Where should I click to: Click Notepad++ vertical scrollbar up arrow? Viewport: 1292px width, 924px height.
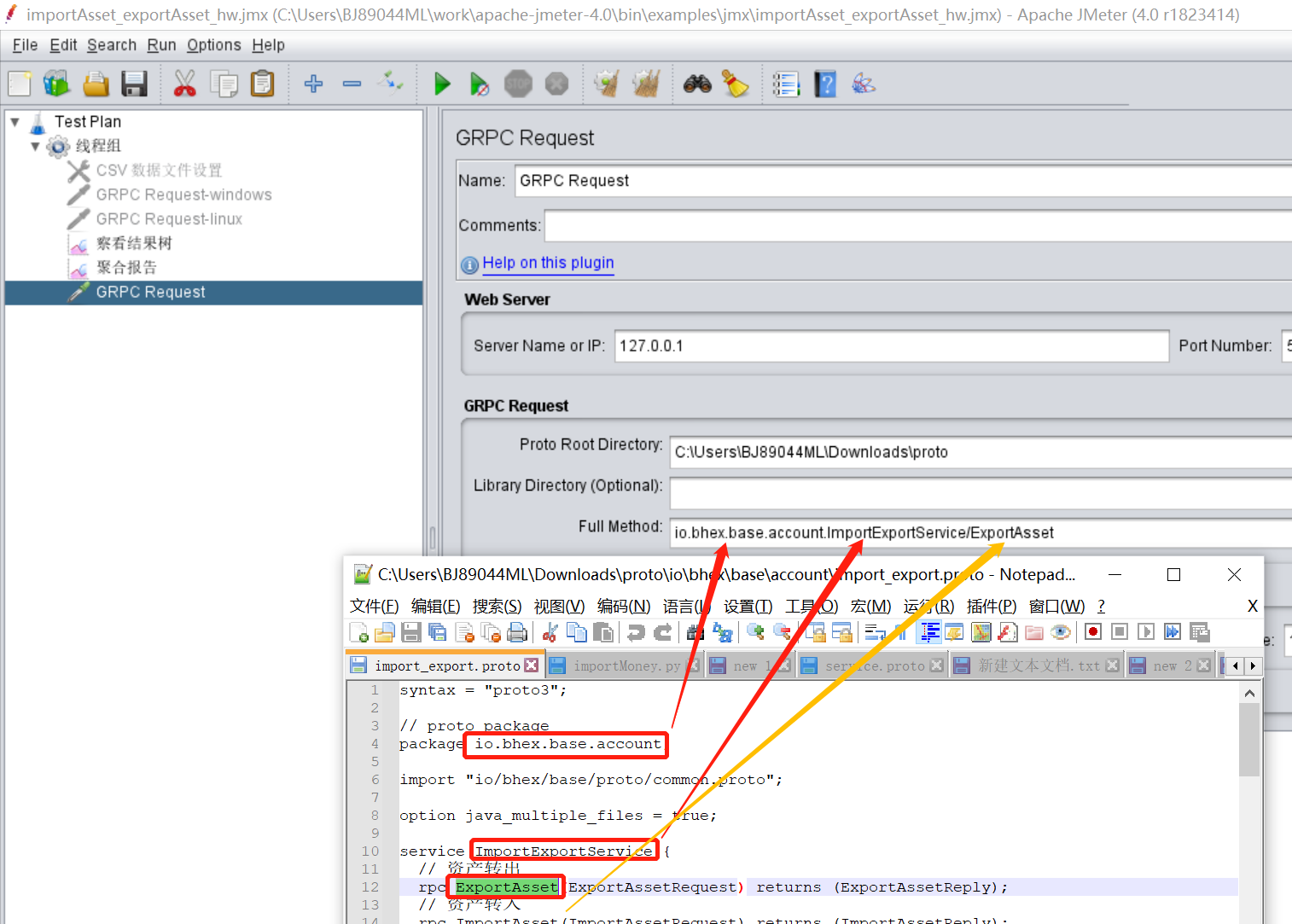(1249, 694)
